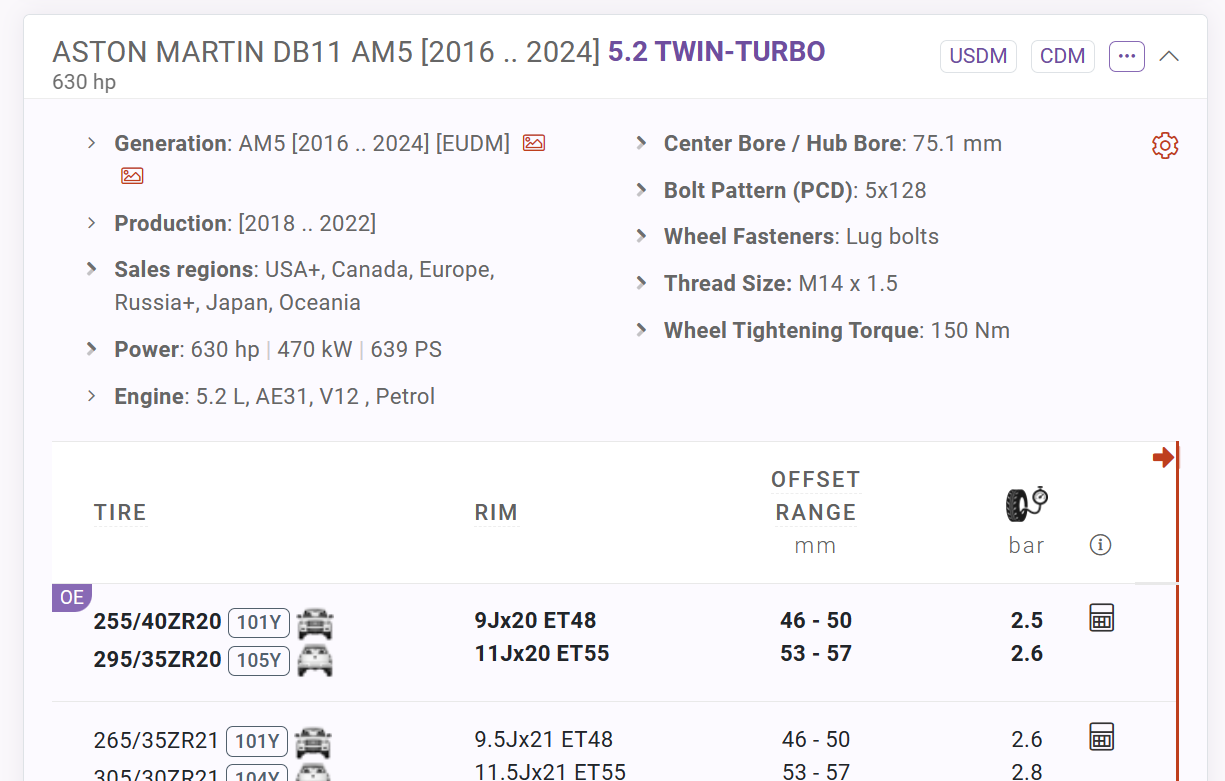Expand the Wheel Tightening Torque arrow
Viewport: 1225px width, 781px height.
point(641,330)
